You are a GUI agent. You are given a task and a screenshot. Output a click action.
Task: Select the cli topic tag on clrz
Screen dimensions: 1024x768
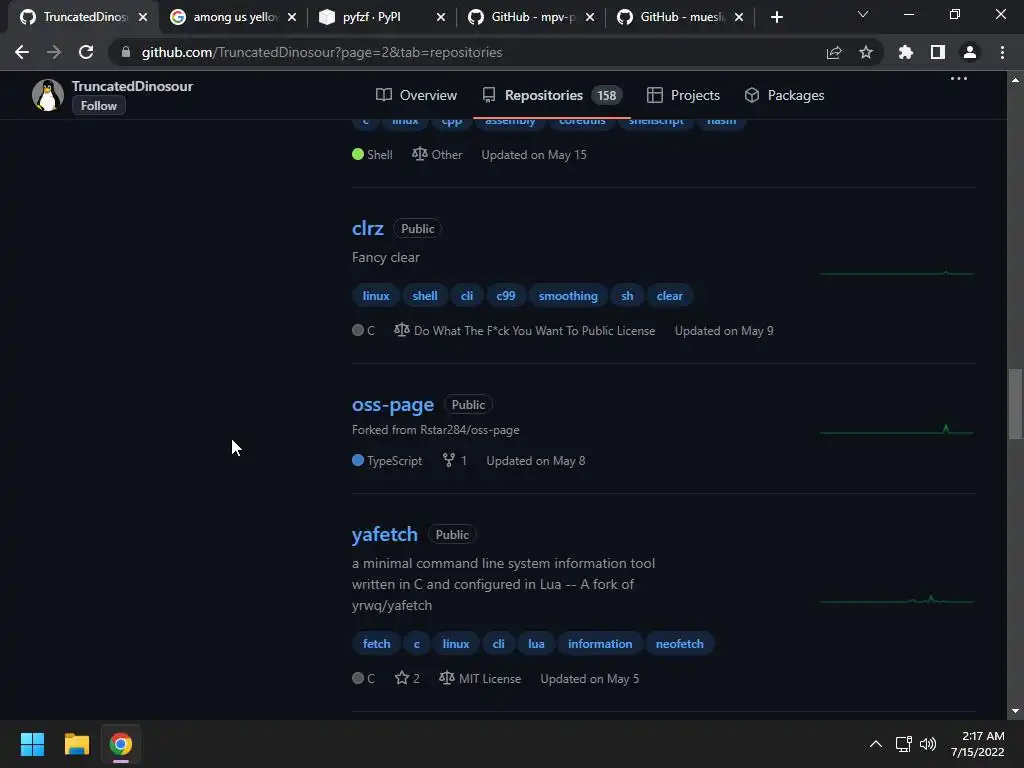click(x=467, y=296)
